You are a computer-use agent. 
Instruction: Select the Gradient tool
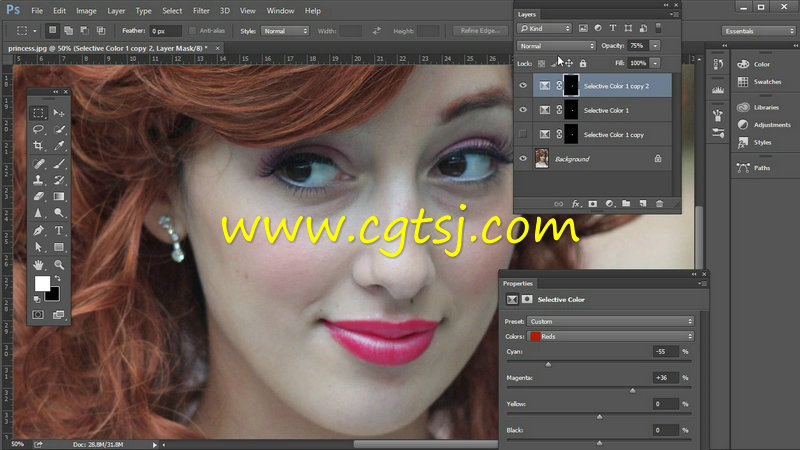59,196
